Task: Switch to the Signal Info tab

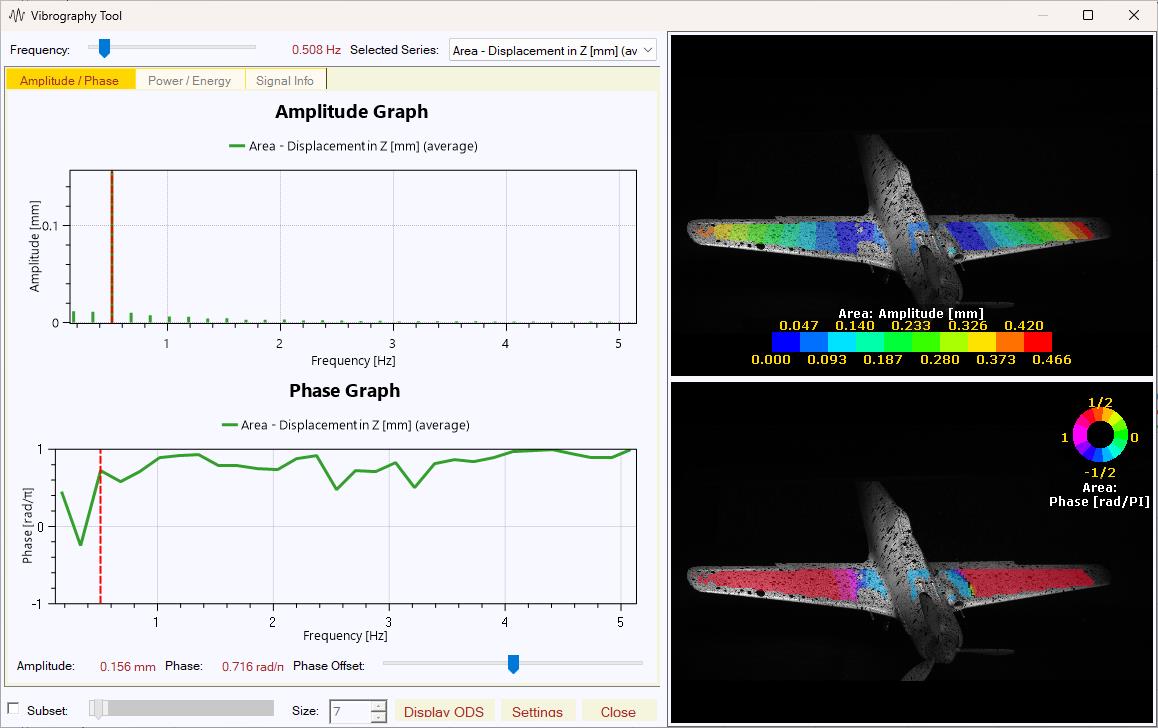Action: 284,79
